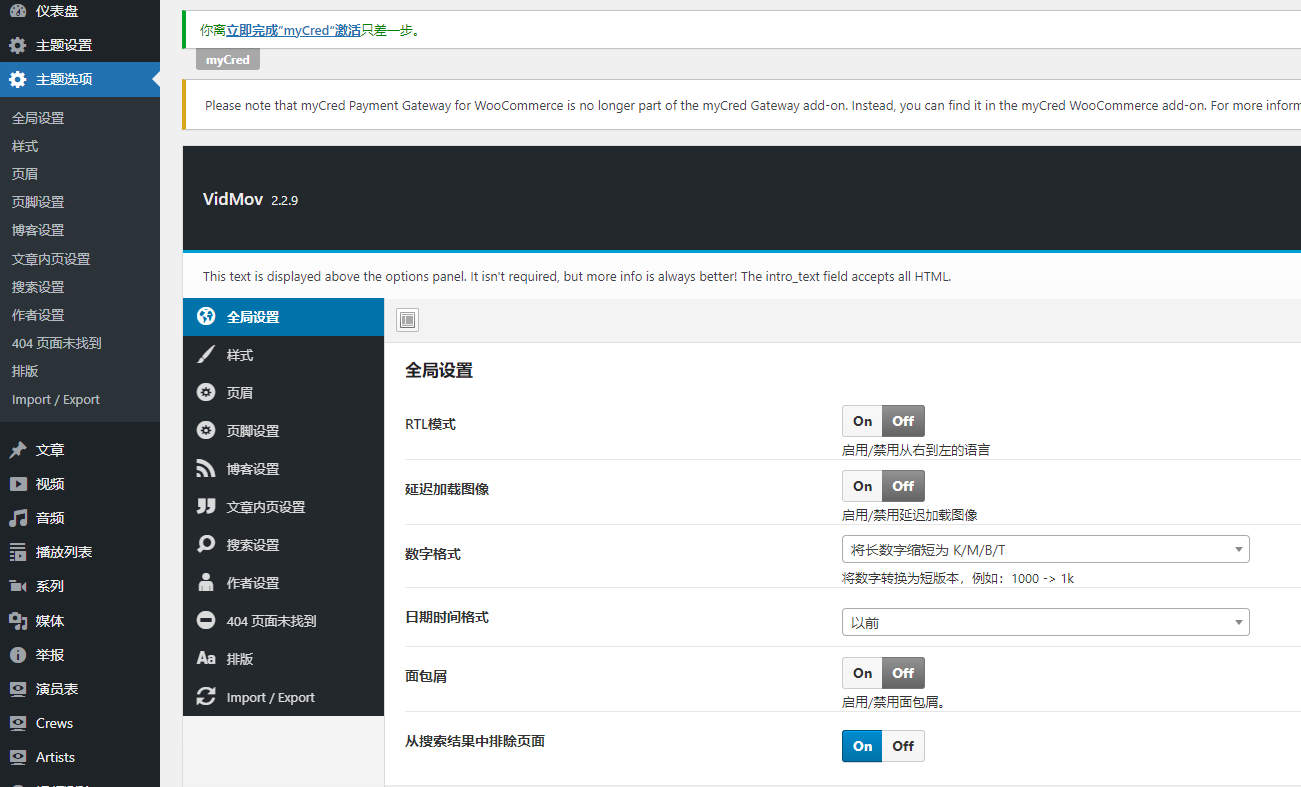
Task: Open 搜索设置 tab in options panel
Action: pyautogui.click(x=283, y=545)
